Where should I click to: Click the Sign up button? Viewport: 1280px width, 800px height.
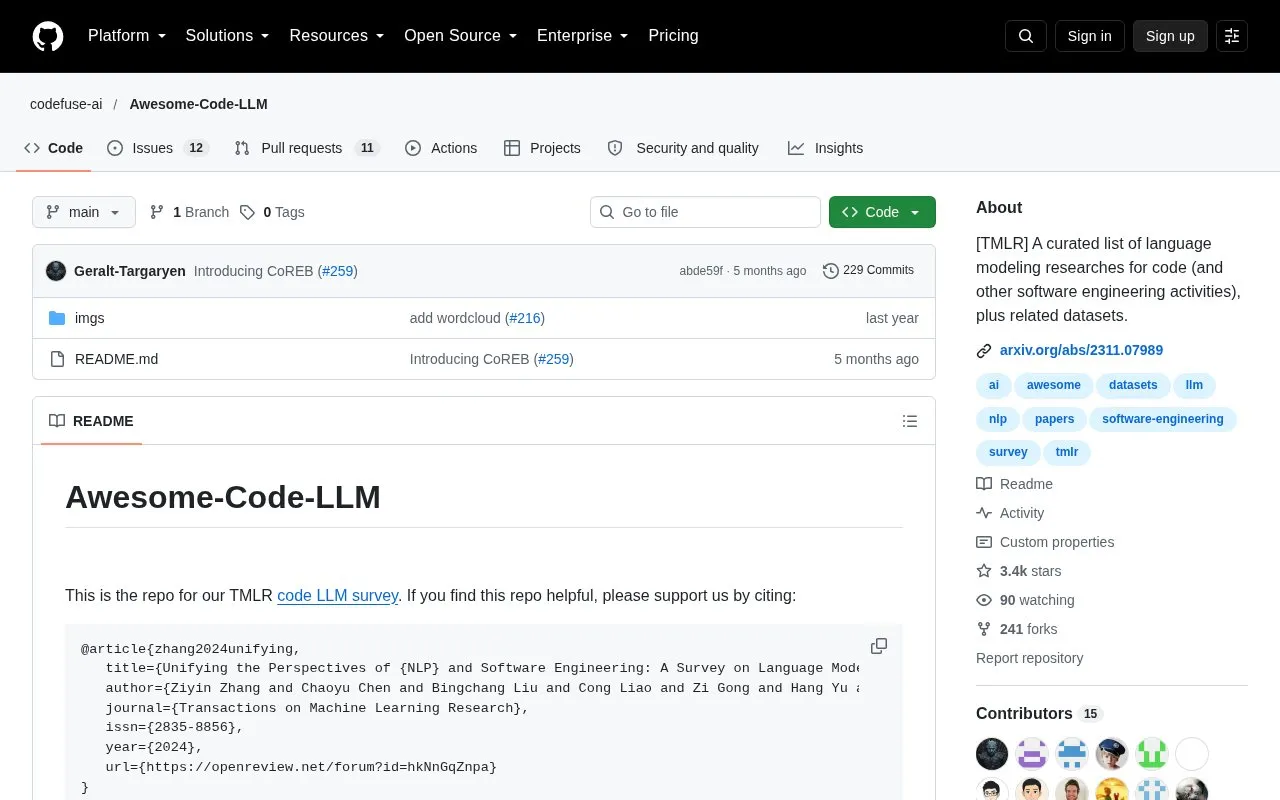click(1170, 36)
